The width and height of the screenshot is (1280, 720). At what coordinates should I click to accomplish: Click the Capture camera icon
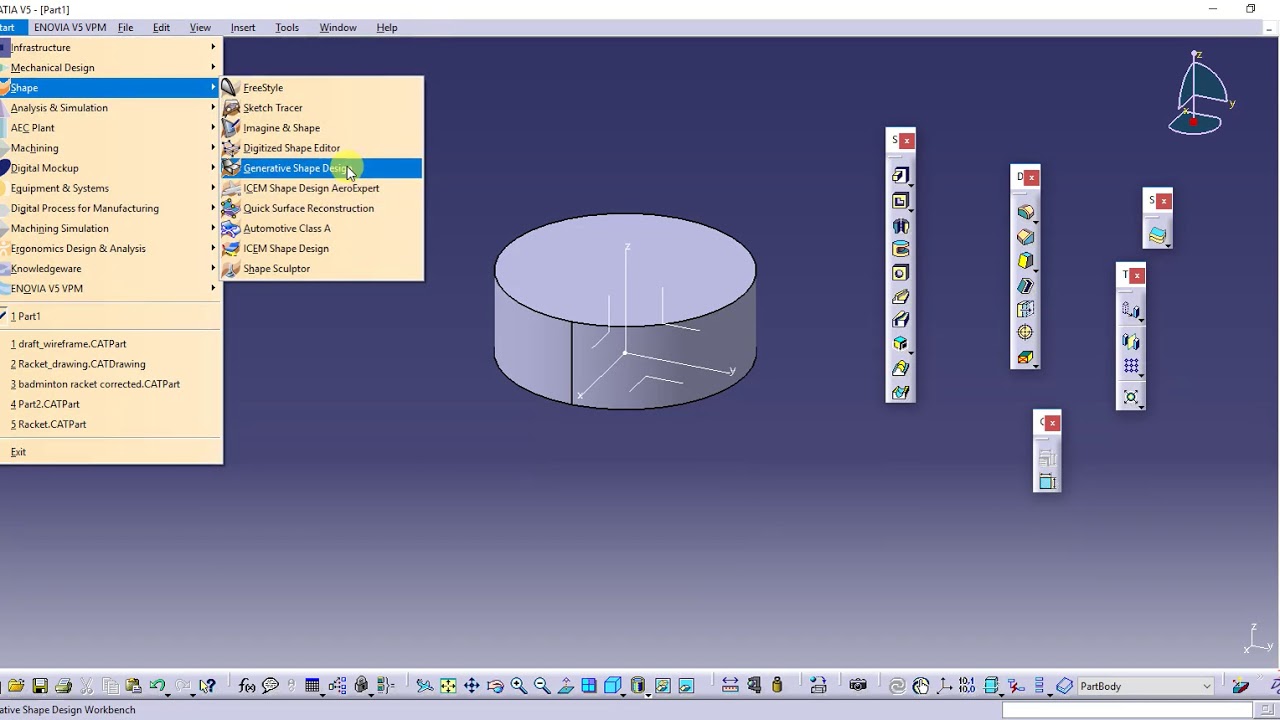[858, 686]
